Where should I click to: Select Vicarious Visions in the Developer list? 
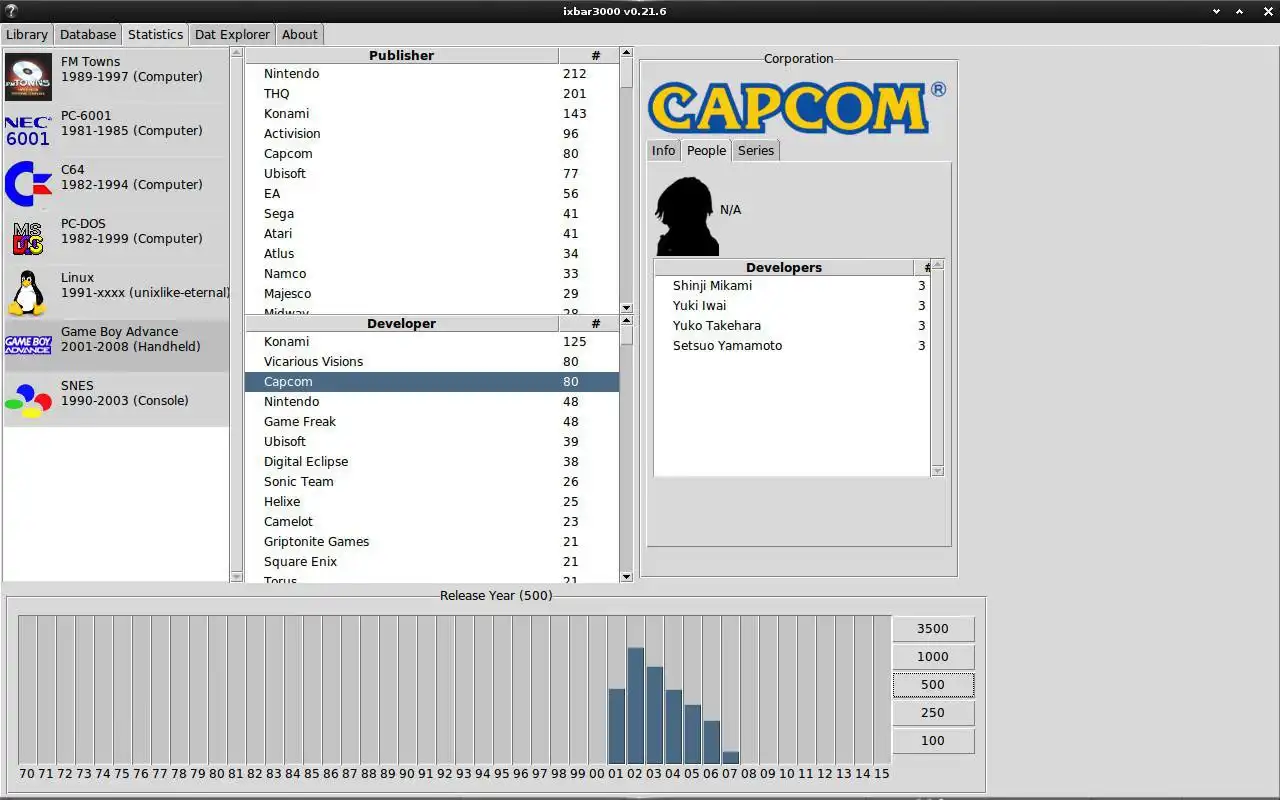pos(432,362)
